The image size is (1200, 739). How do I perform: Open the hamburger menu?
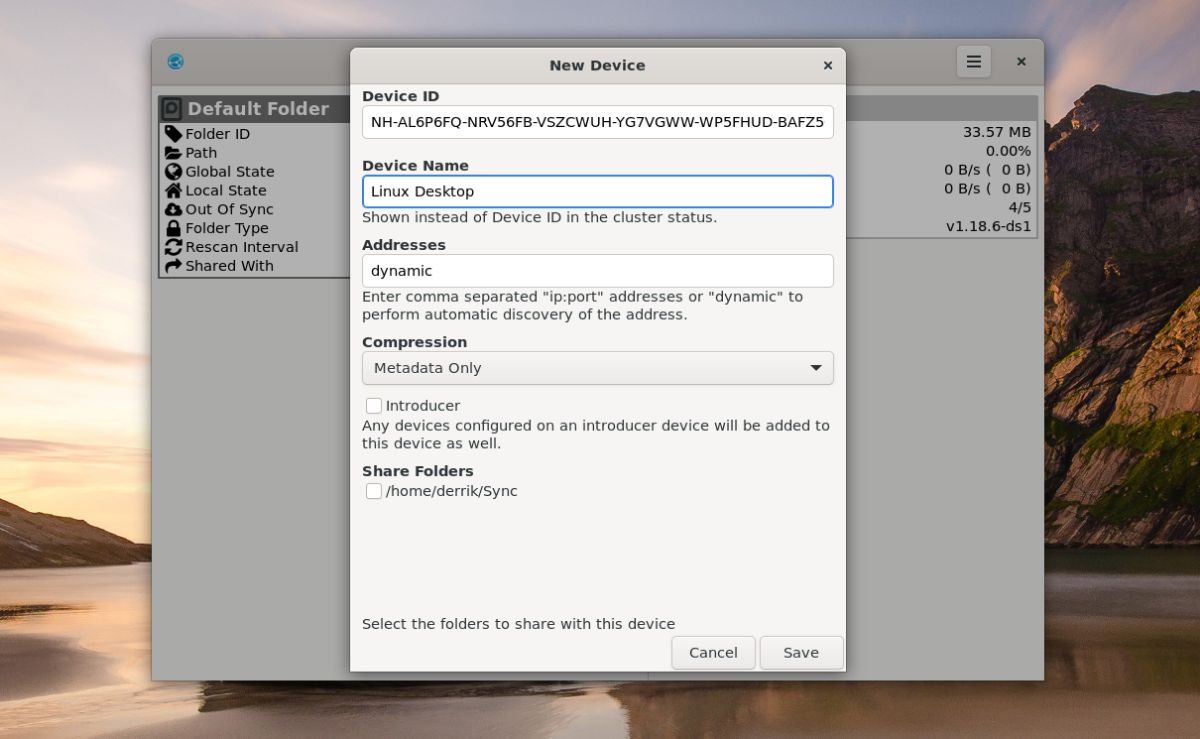point(973,61)
